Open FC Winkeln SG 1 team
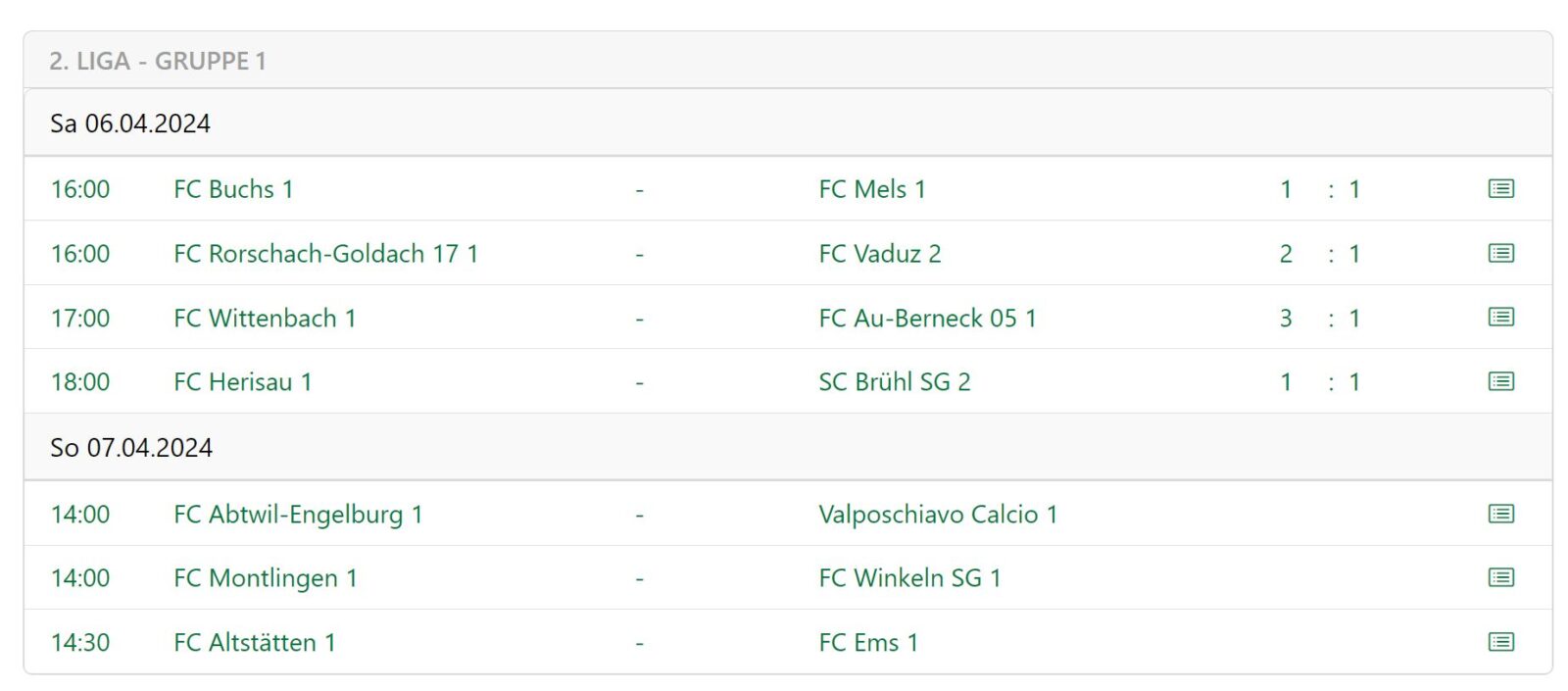 (909, 578)
